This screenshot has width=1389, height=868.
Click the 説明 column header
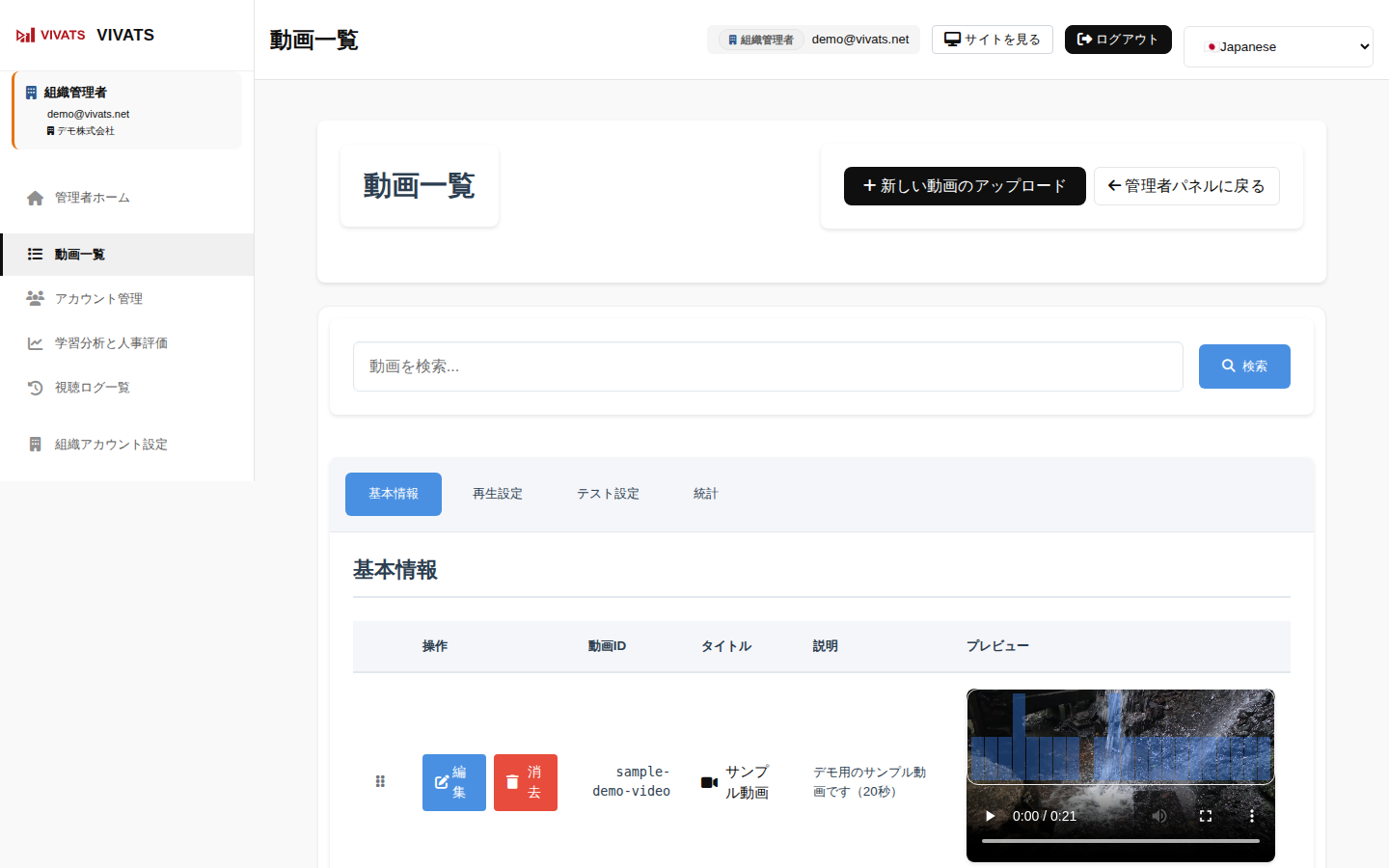point(825,646)
